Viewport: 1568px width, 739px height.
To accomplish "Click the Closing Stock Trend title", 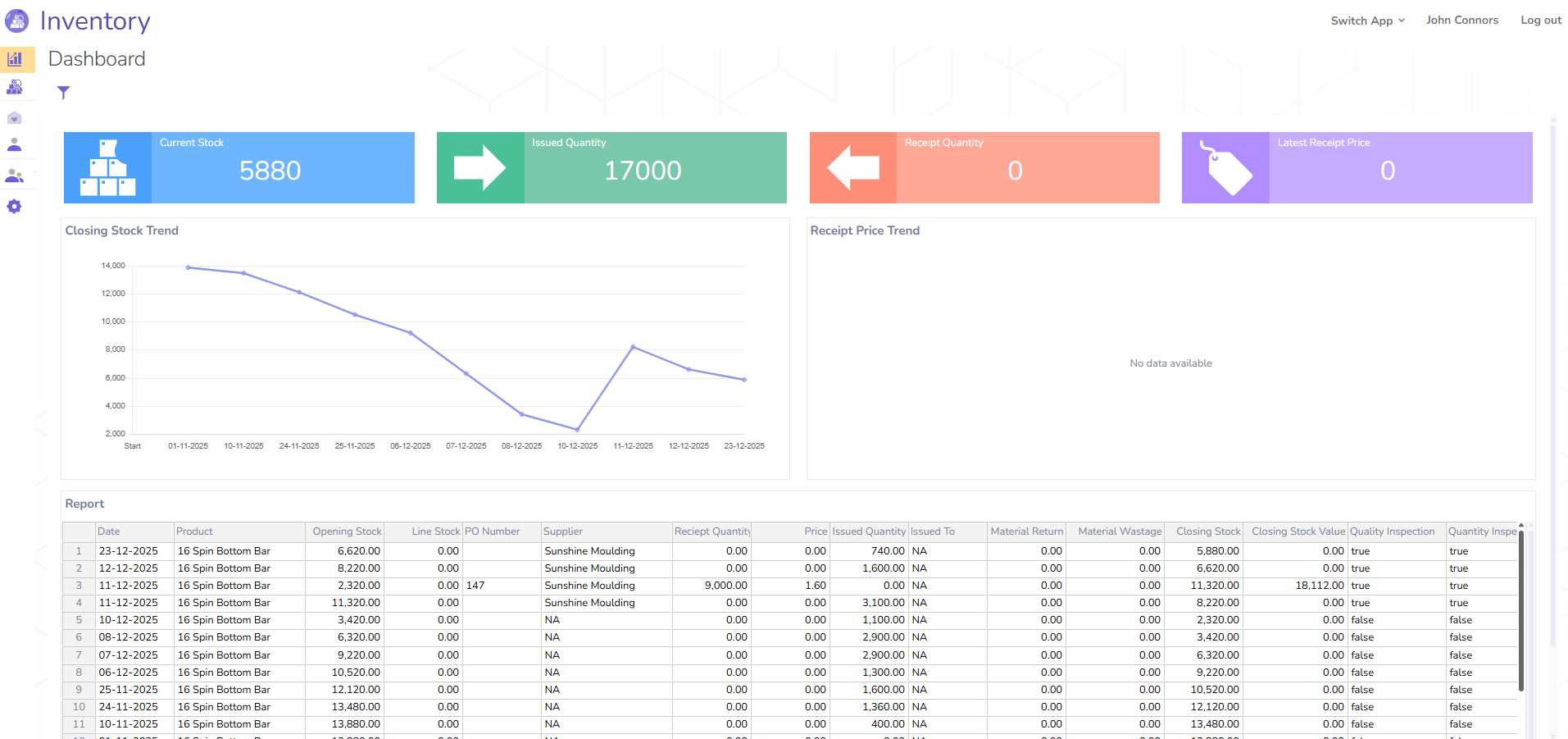I will coord(121,230).
